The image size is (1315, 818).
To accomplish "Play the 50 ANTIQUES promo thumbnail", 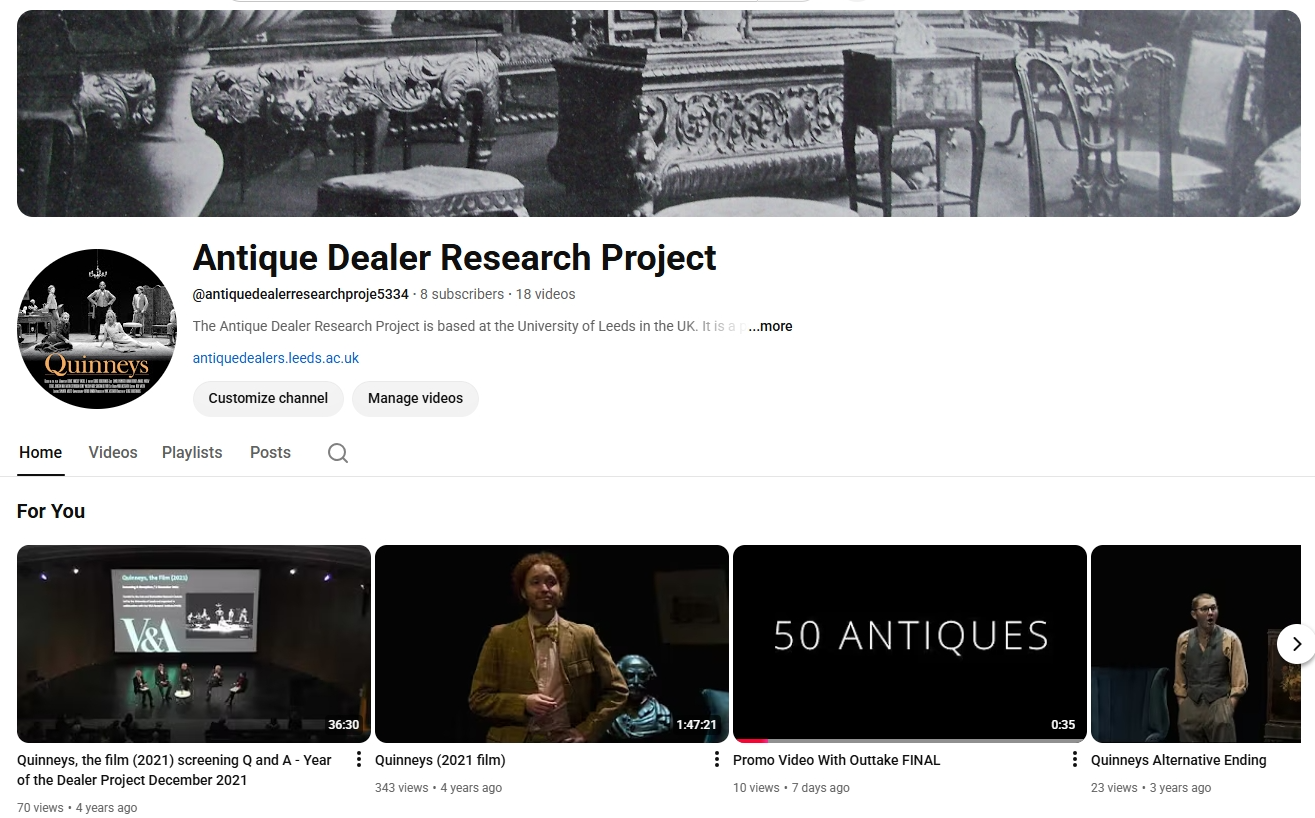I will [x=910, y=644].
